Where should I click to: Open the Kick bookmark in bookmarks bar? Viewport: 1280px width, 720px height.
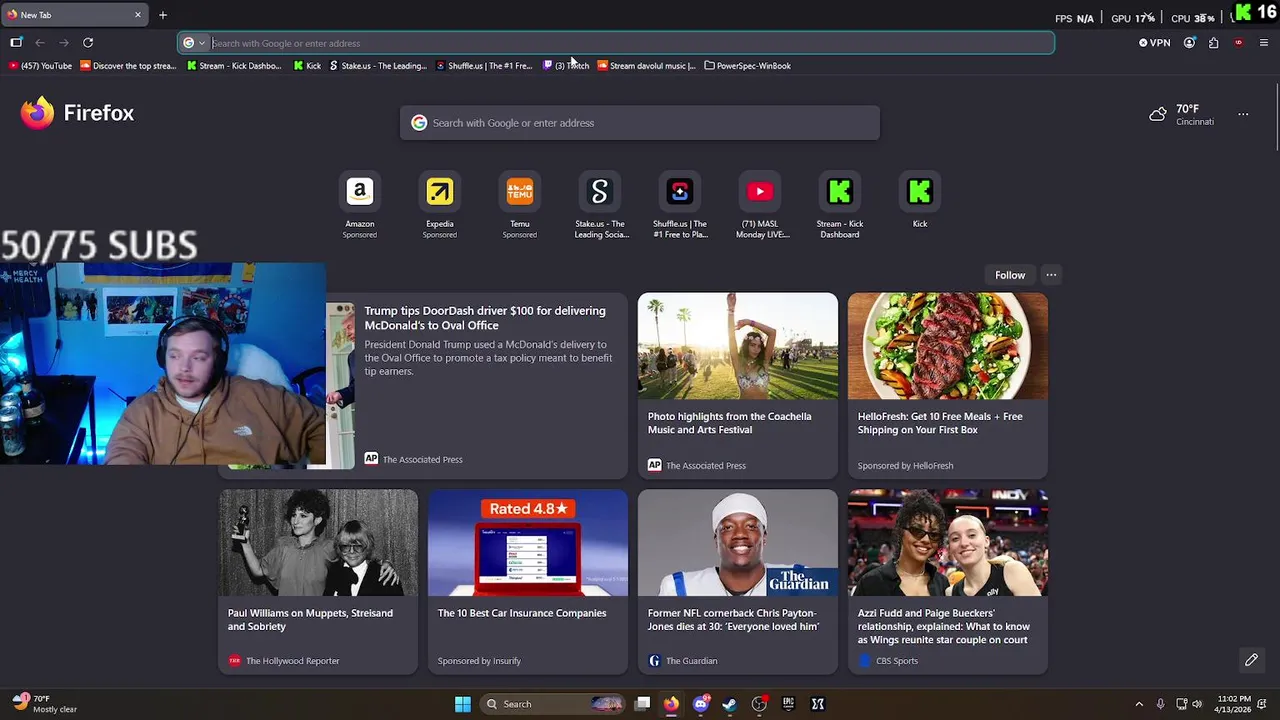pyautogui.click(x=307, y=66)
